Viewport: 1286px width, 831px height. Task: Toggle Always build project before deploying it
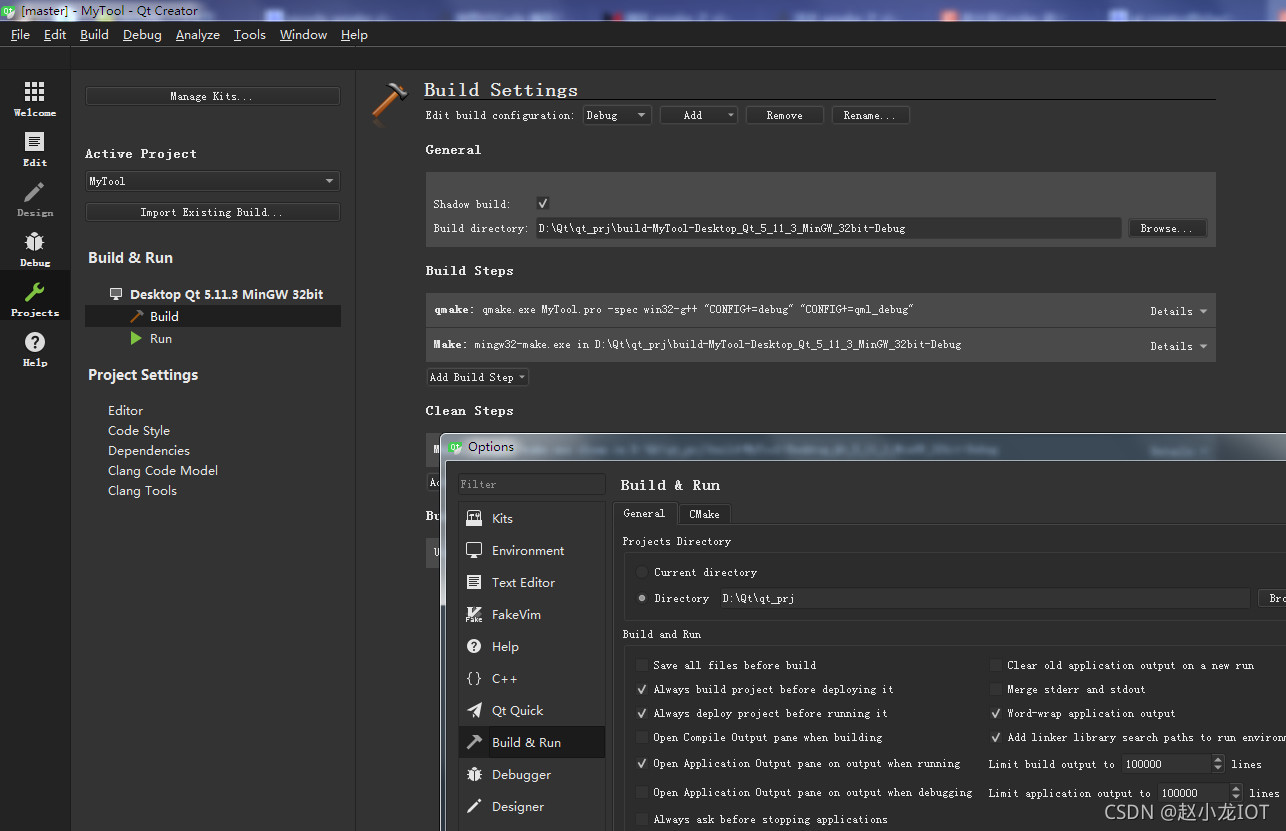642,689
